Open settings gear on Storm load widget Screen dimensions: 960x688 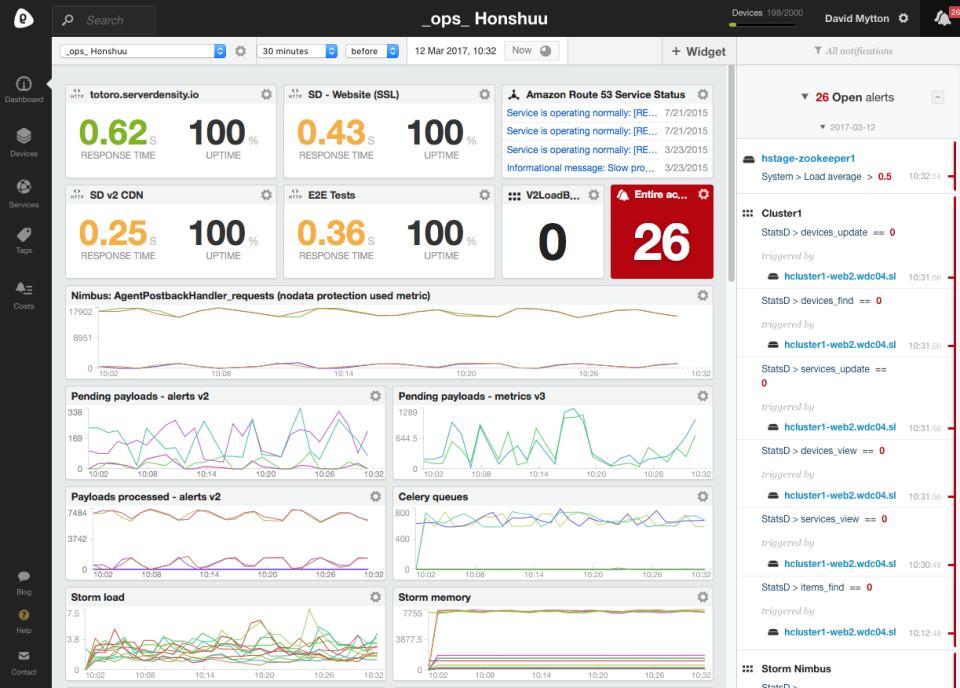[375, 597]
